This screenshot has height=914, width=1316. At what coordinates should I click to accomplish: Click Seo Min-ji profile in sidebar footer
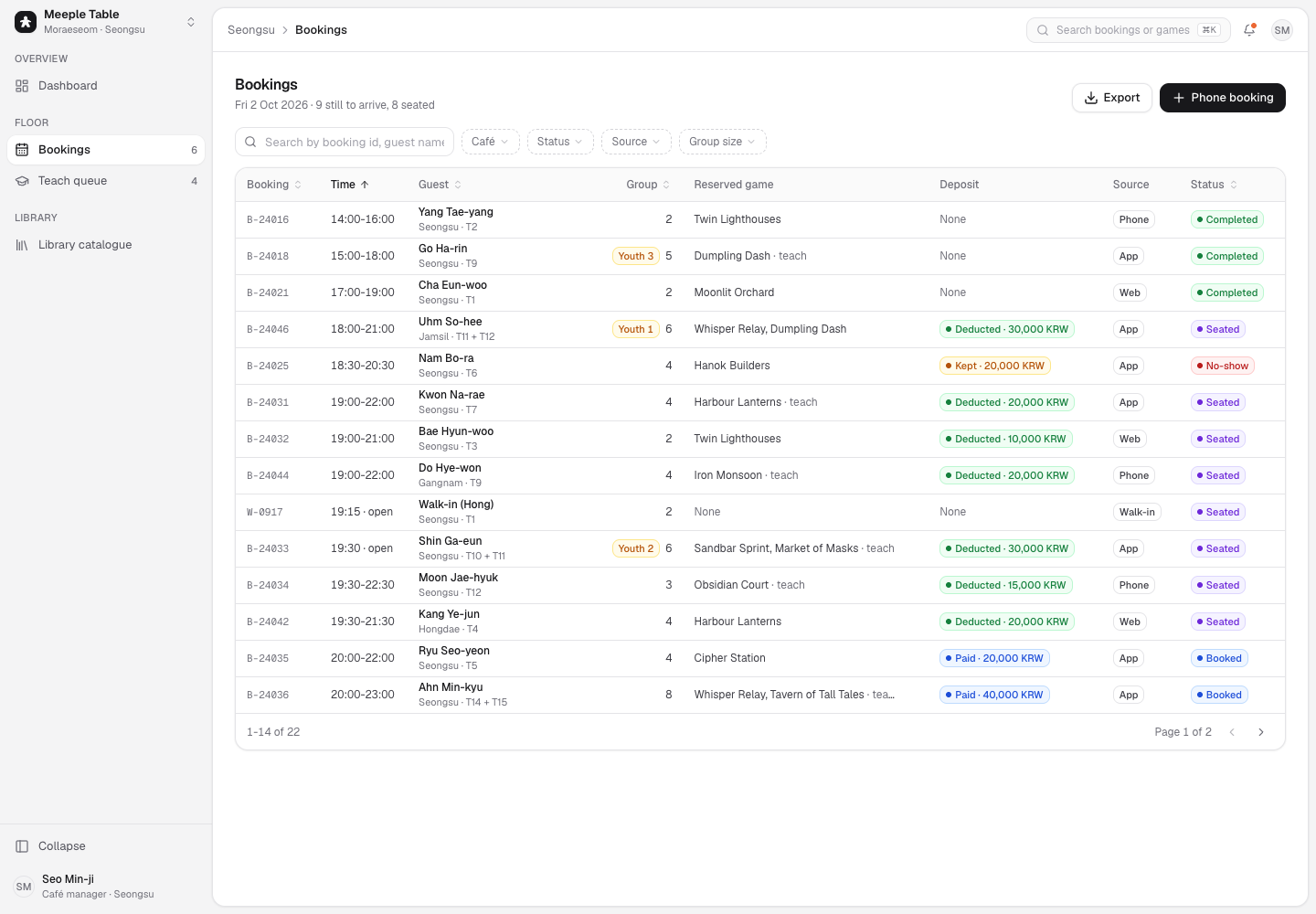coord(106,887)
